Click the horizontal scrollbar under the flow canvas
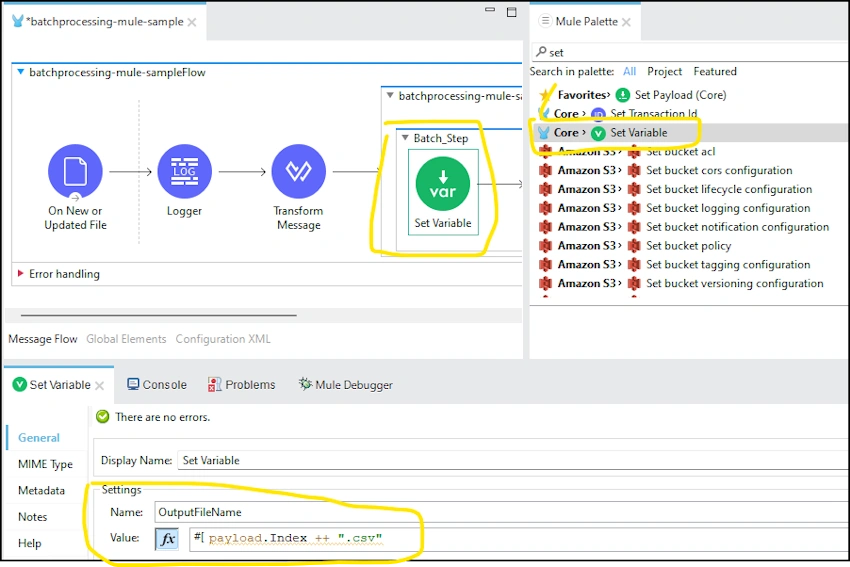The image size is (850, 567). (x=159, y=315)
